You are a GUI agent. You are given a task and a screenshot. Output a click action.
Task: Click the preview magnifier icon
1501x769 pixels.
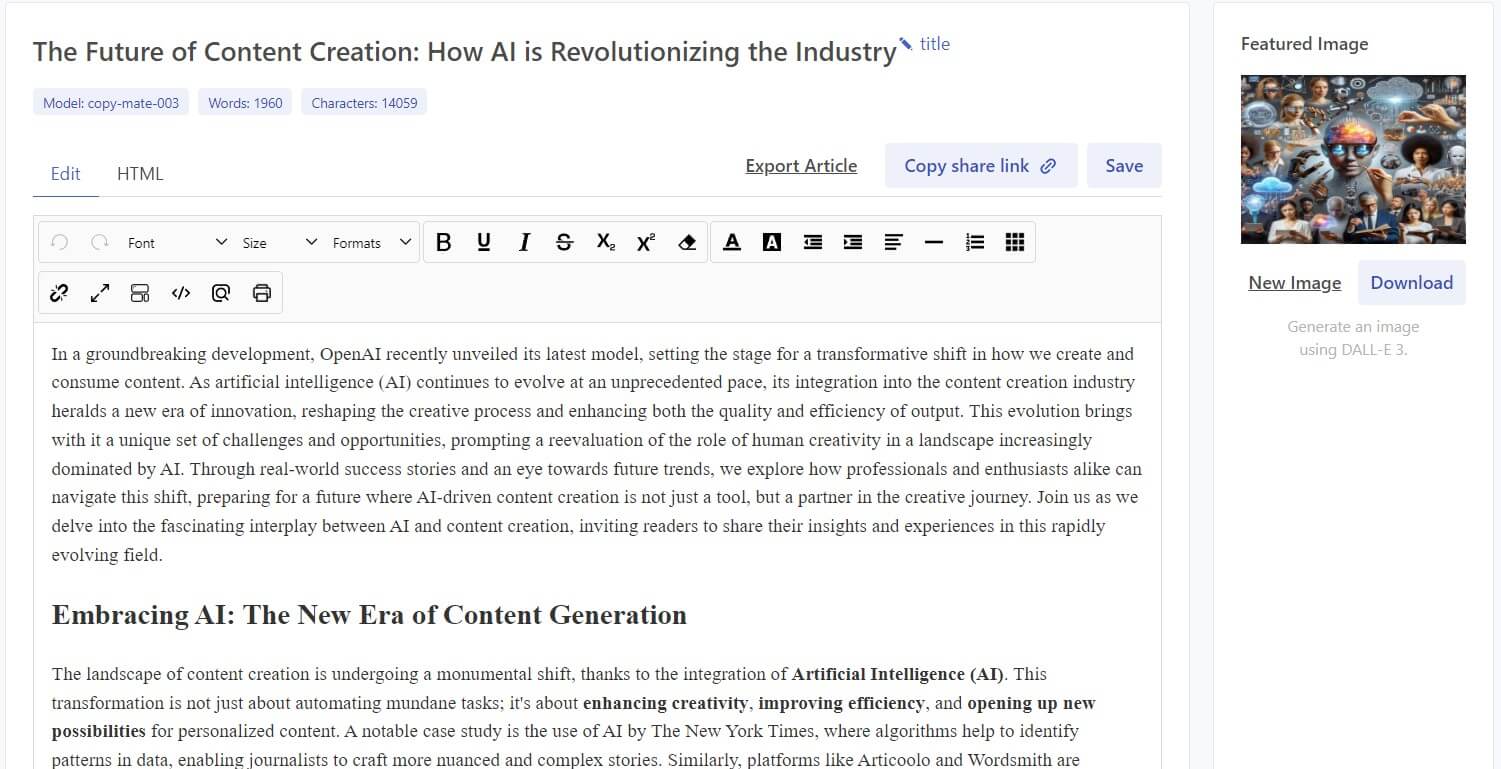pyautogui.click(x=221, y=293)
